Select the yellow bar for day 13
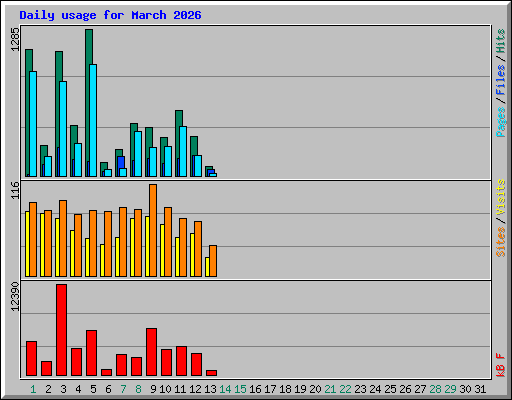 click(207, 267)
